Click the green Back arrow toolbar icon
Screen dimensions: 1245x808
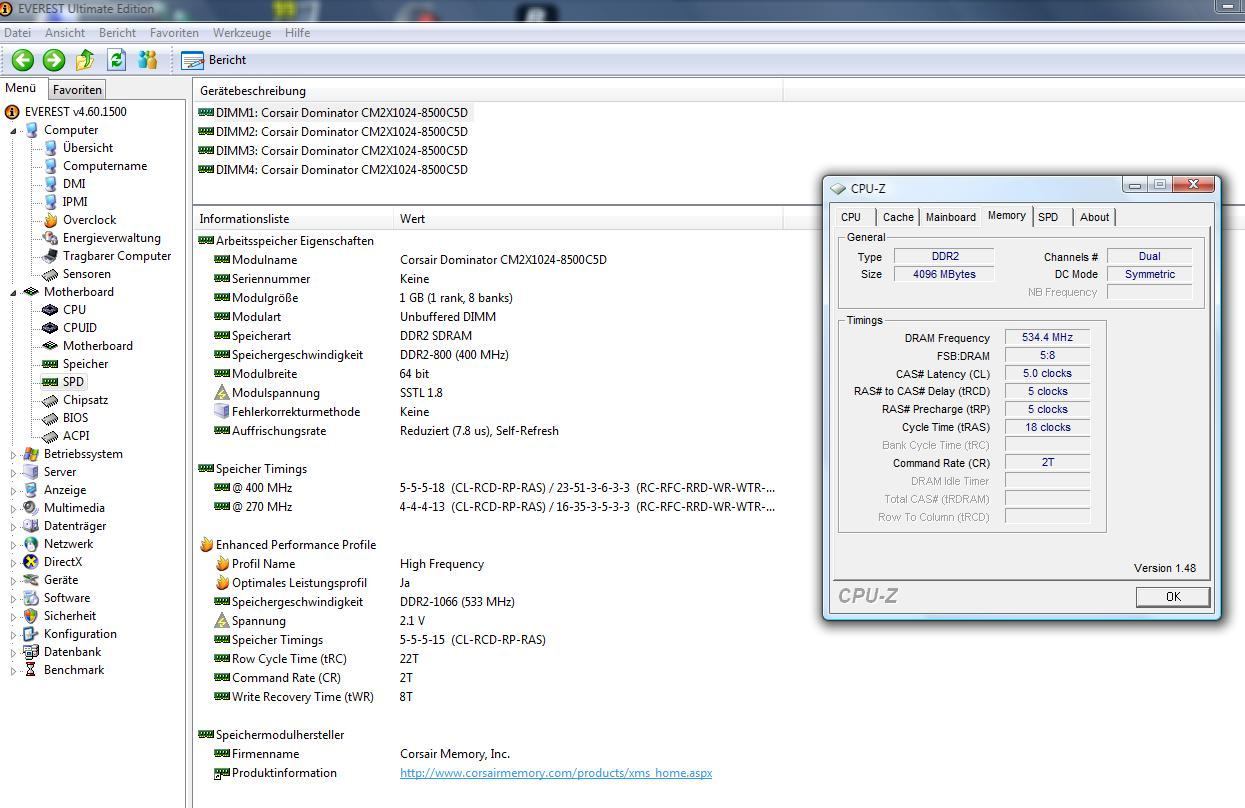pos(23,60)
